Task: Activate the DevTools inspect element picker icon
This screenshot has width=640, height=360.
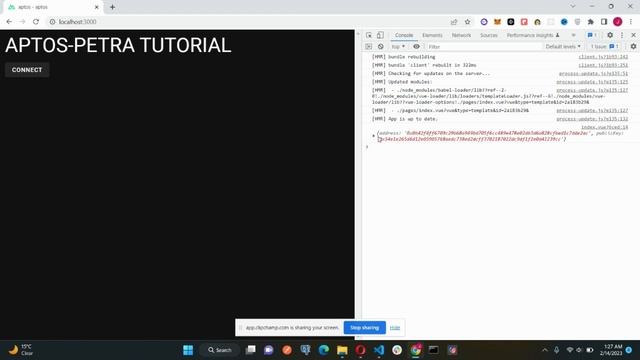Action: [369, 36]
